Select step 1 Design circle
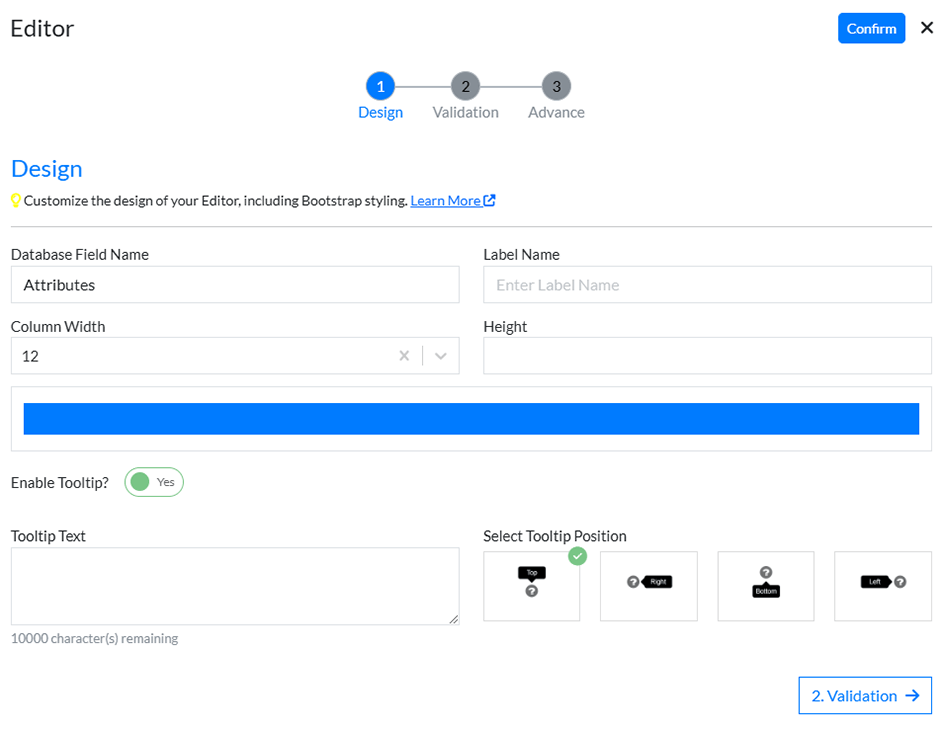Screen dimensions: 942x732 click(380, 87)
